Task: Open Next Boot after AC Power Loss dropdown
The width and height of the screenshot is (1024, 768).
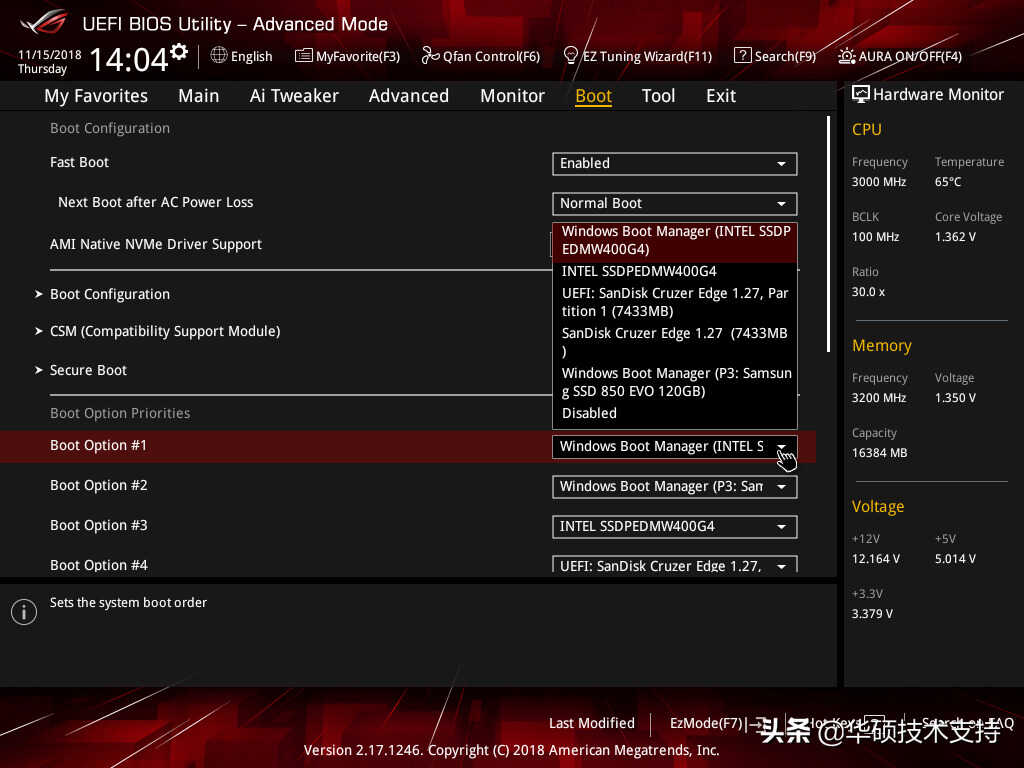Action: click(x=675, y=203)
